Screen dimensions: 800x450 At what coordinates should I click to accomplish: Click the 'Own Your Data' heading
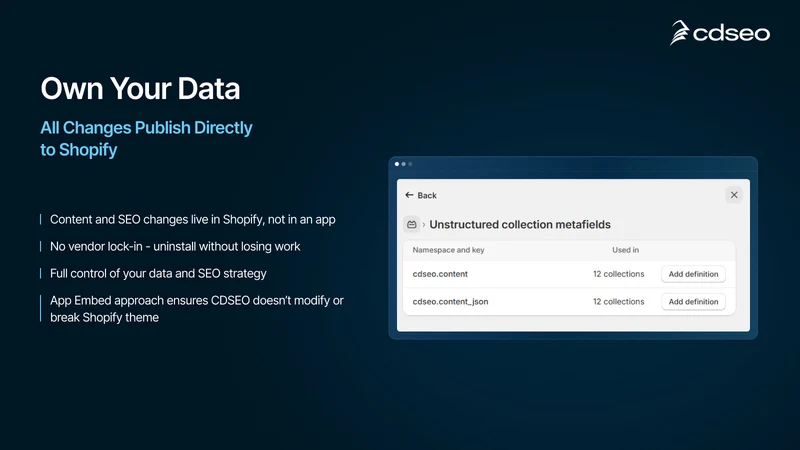[x=140, y=88]
